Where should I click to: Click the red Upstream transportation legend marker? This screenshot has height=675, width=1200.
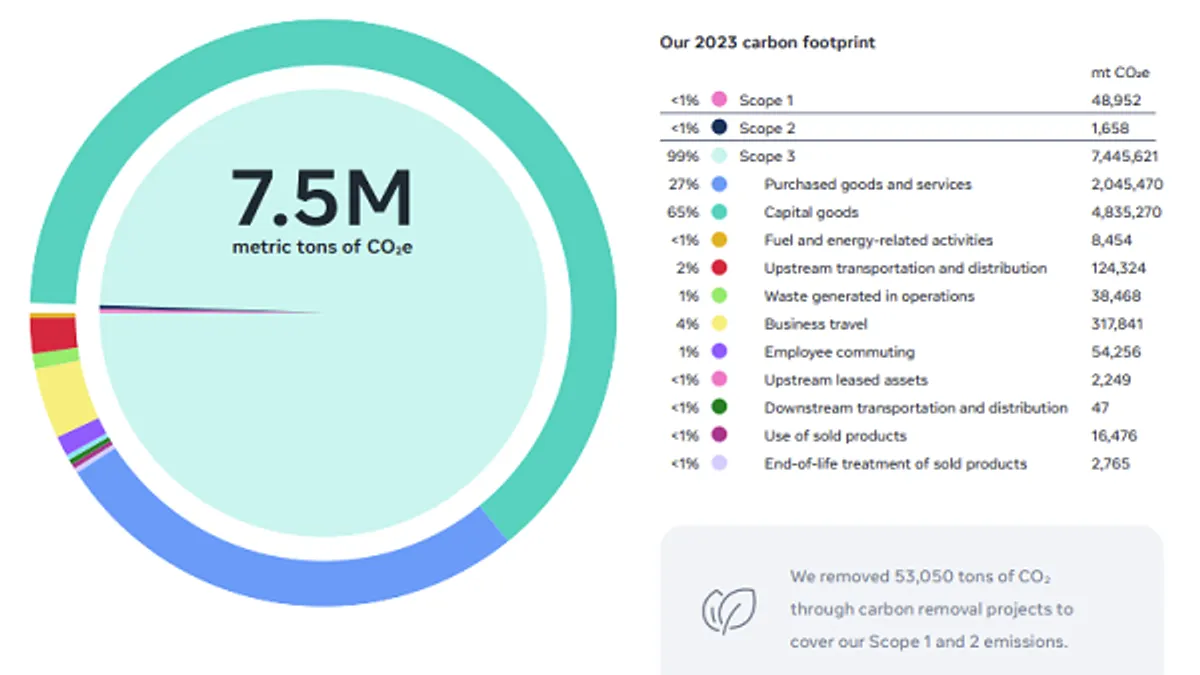click(x=718, y=267)
